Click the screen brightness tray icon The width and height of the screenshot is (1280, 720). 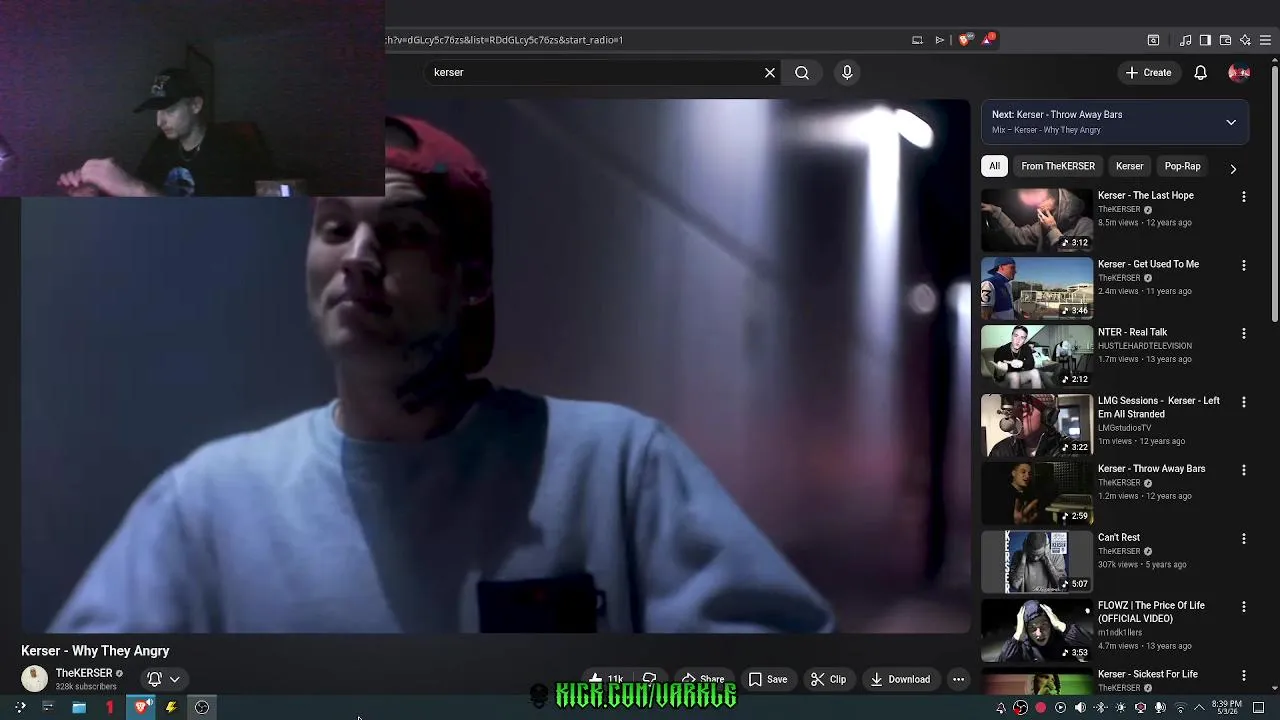click(x=1120, y=707)
